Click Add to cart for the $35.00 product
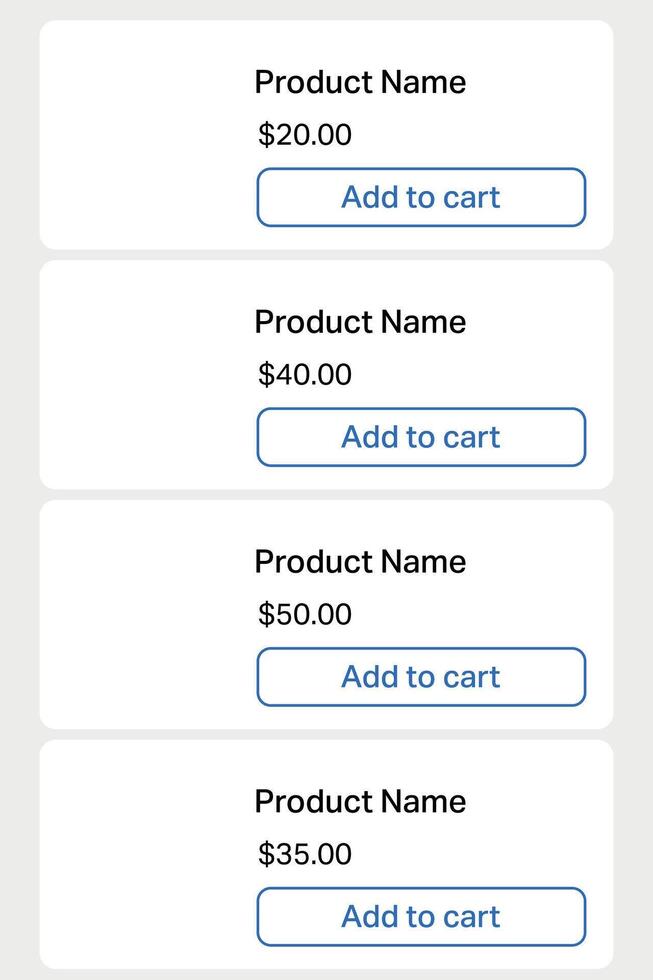This screenshot has height=980, width=653. 420,917
